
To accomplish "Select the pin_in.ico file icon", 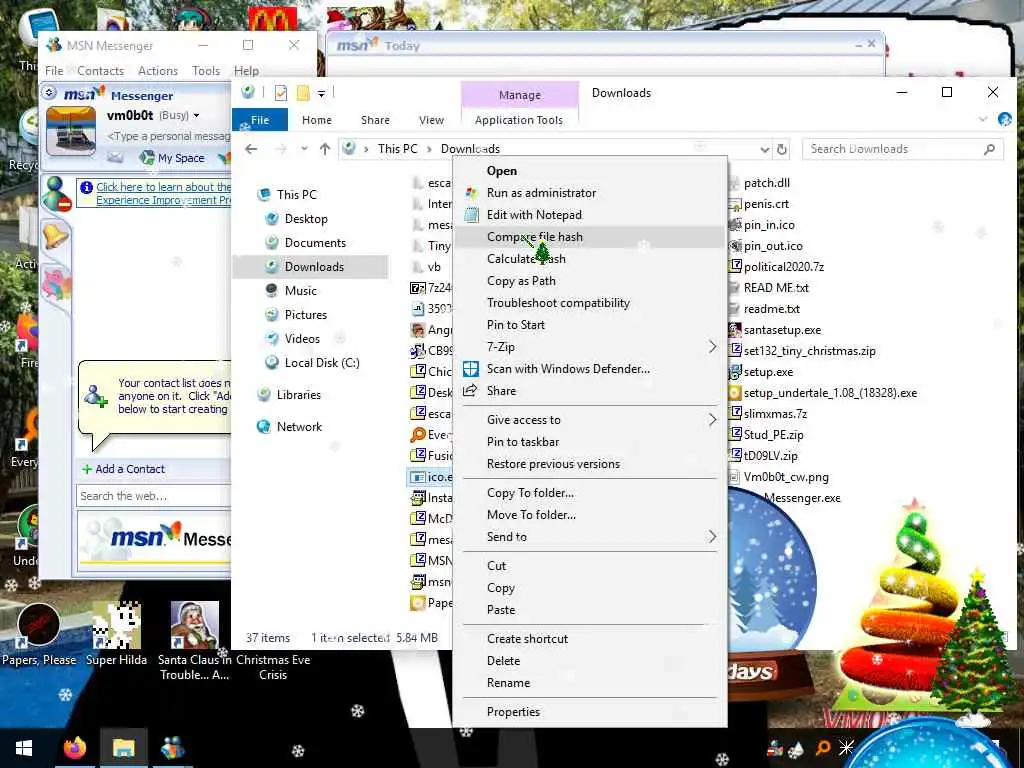I will click(735, 225).
